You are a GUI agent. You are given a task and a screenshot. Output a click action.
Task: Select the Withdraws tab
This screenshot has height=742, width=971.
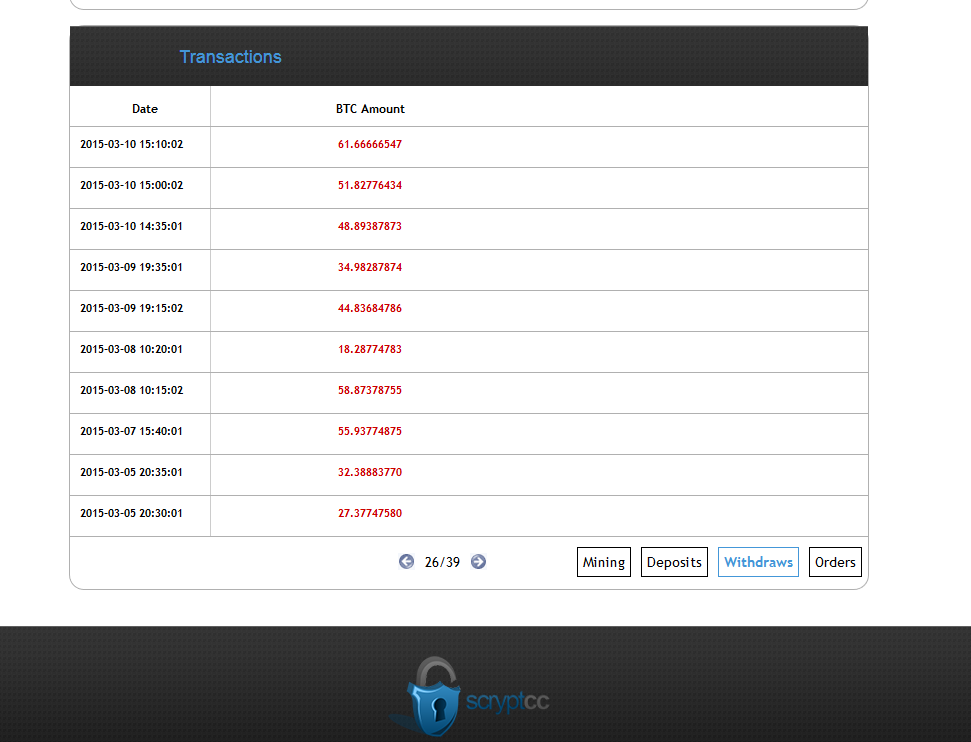pyautogui.click(x=759, y=562)
